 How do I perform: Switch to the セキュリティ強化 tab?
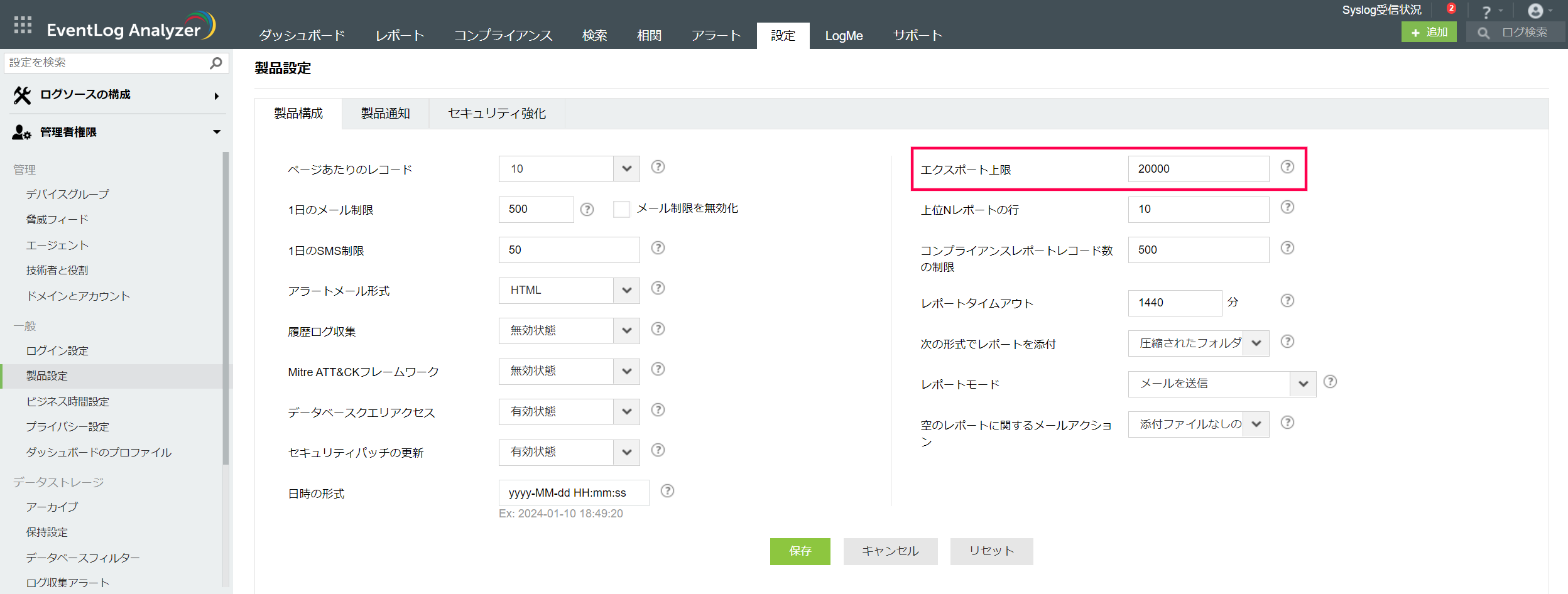496,114
